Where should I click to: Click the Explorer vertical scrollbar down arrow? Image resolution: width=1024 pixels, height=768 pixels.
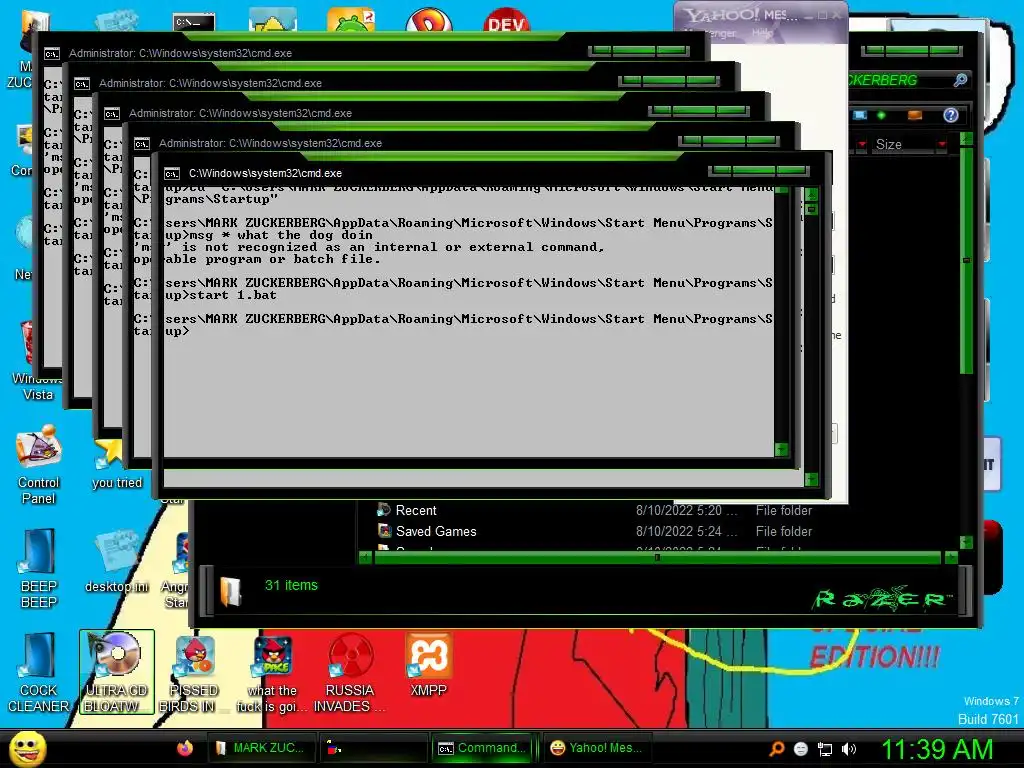967,543
